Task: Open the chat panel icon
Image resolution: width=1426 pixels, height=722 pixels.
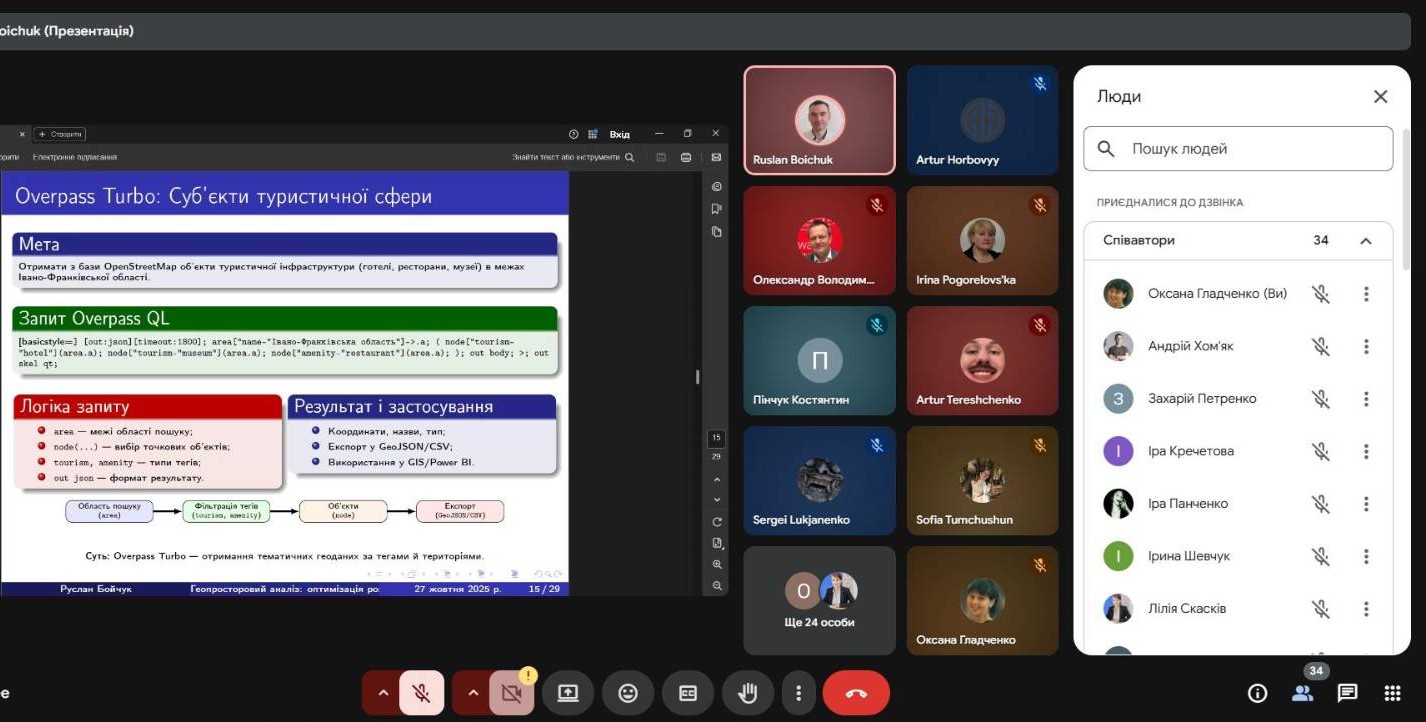Action: (x=1347, y=693)
